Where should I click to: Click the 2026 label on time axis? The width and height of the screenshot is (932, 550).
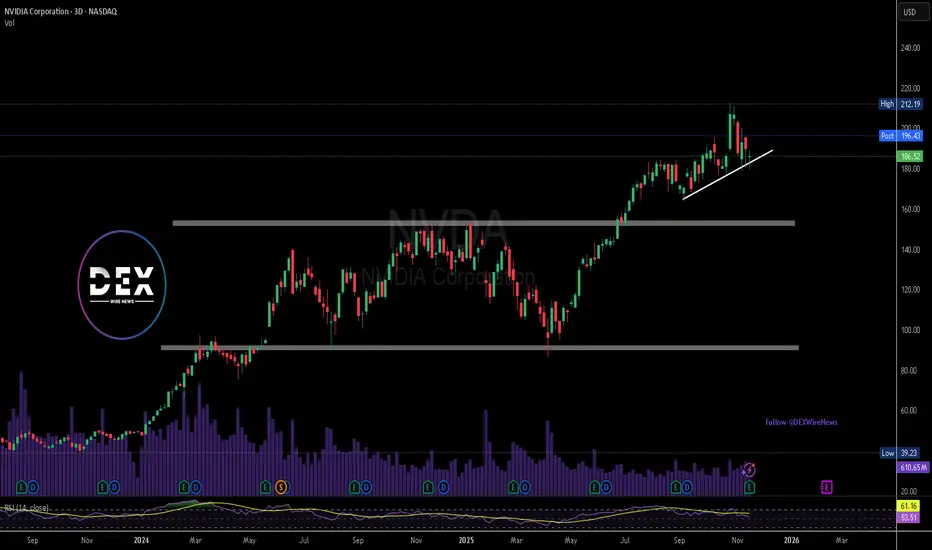coord(791,540)
